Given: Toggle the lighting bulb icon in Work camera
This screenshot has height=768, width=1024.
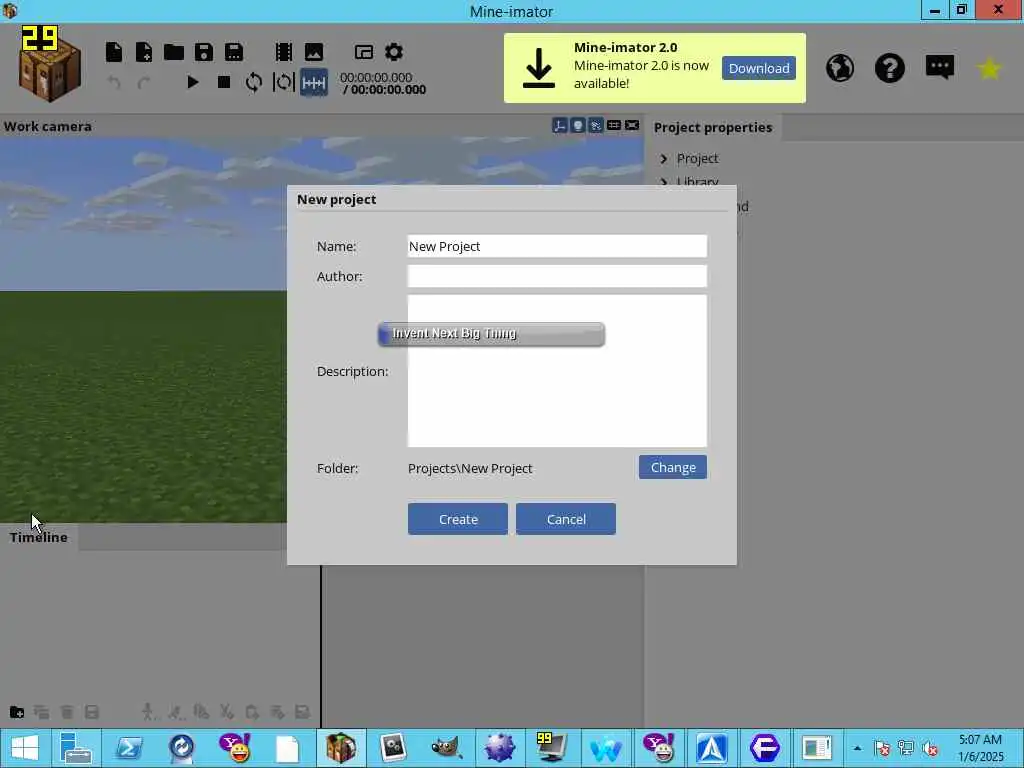Looking at the screenshot, I should coord(578,125).
